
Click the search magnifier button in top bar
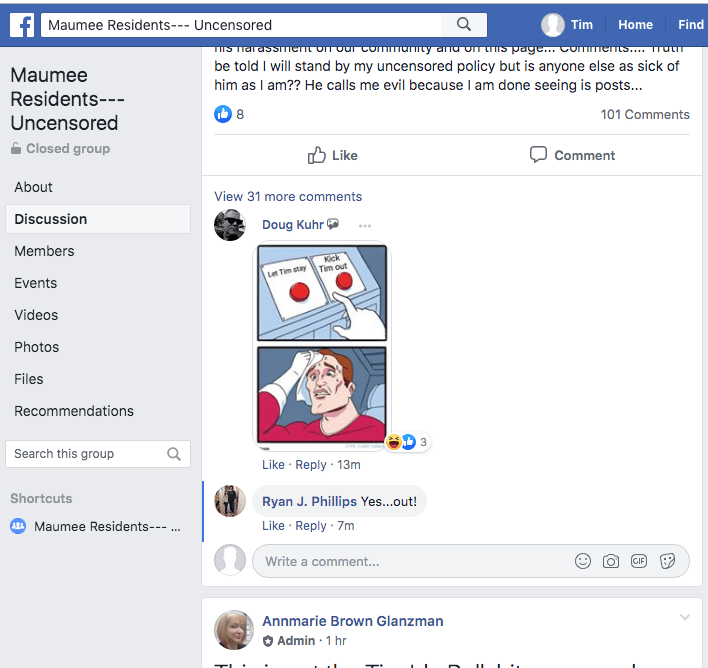464,25
